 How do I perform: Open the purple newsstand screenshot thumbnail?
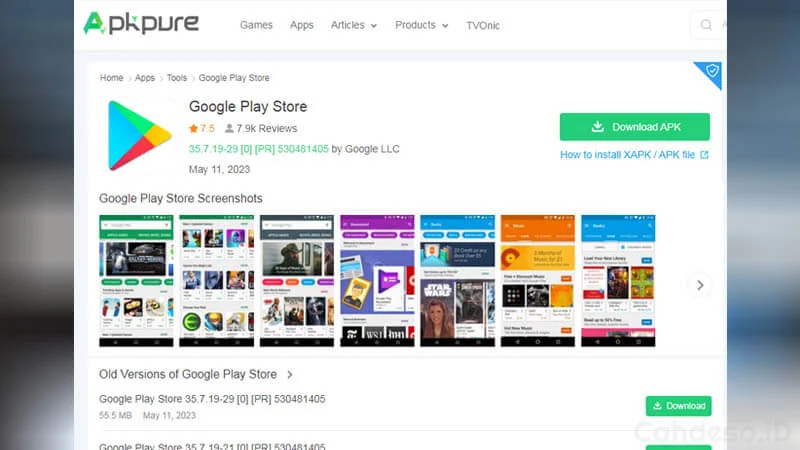[x=378, y=281]
